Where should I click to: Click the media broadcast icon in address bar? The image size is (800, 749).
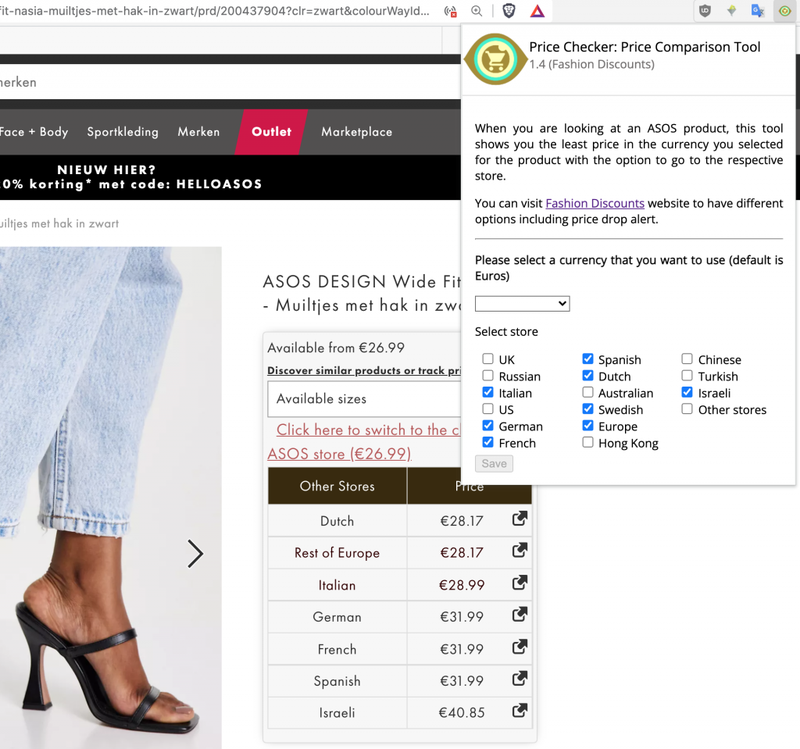451,11
